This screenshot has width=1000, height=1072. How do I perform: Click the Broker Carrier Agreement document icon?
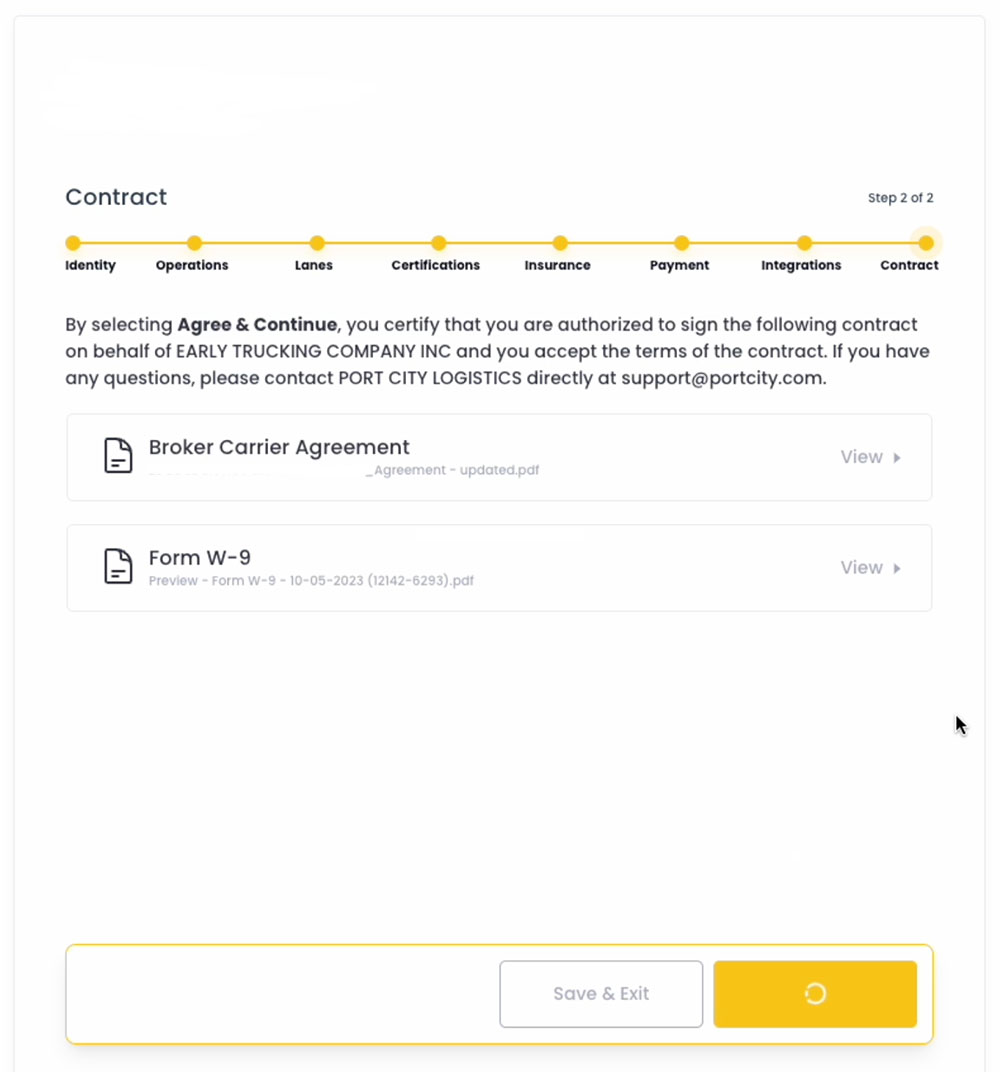pyautogui.click(x=118, y=456)
